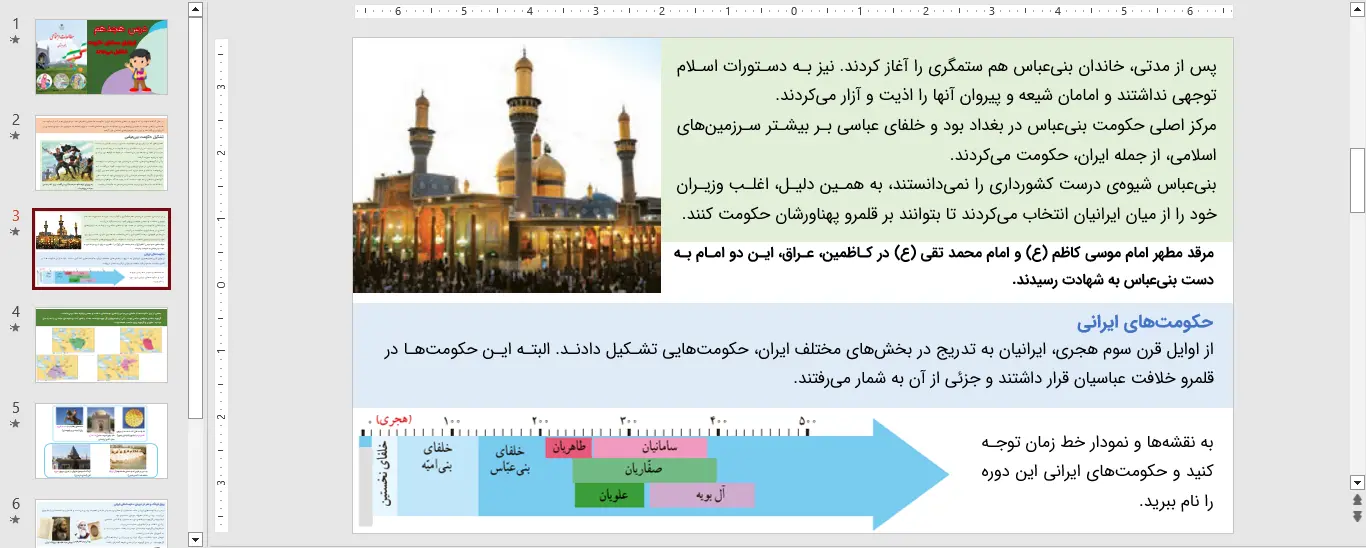Select the golden-domed shrine photo on slide

(507, 166)
